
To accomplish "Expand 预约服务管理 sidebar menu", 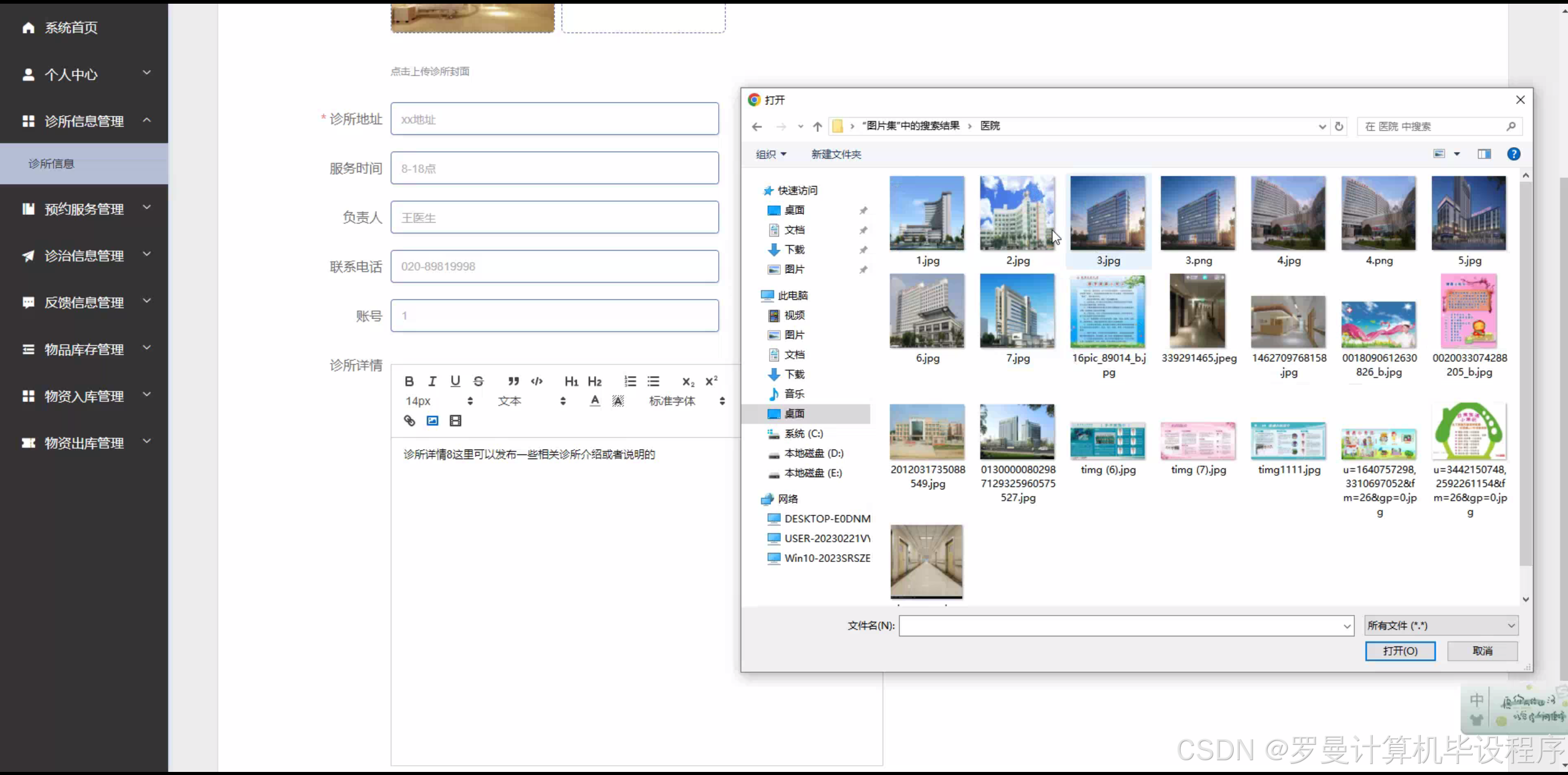I will (x=84, y=209).
